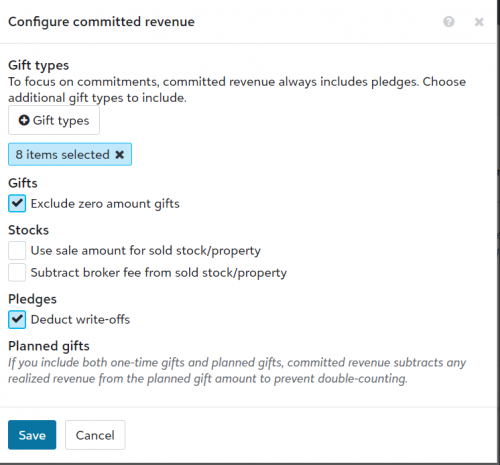500x465 pixels.
Task: Cancel the configuration changes
Action: 95,435
